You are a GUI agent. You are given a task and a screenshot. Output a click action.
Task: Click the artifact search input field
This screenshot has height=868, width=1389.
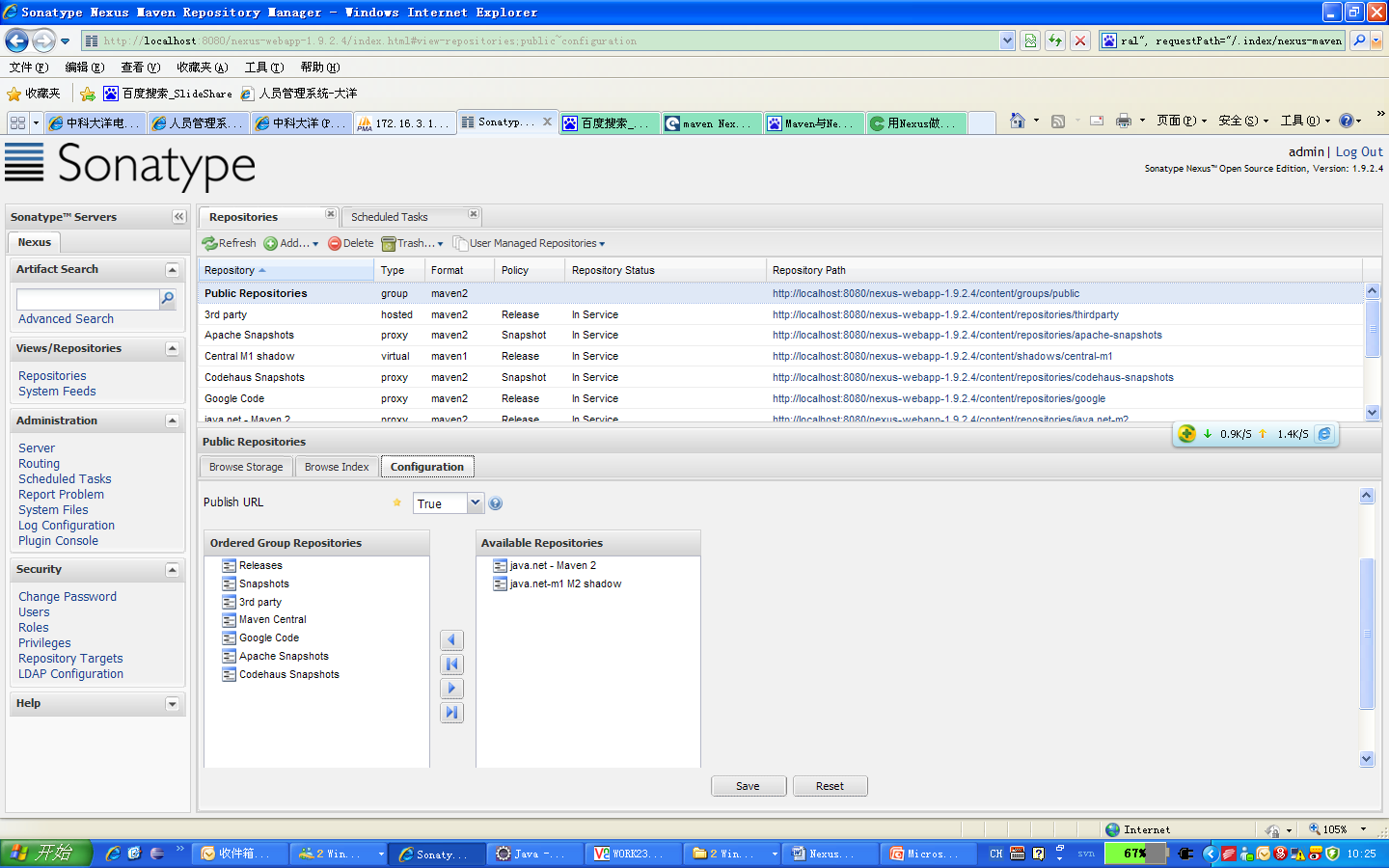[x=88, y=299]
